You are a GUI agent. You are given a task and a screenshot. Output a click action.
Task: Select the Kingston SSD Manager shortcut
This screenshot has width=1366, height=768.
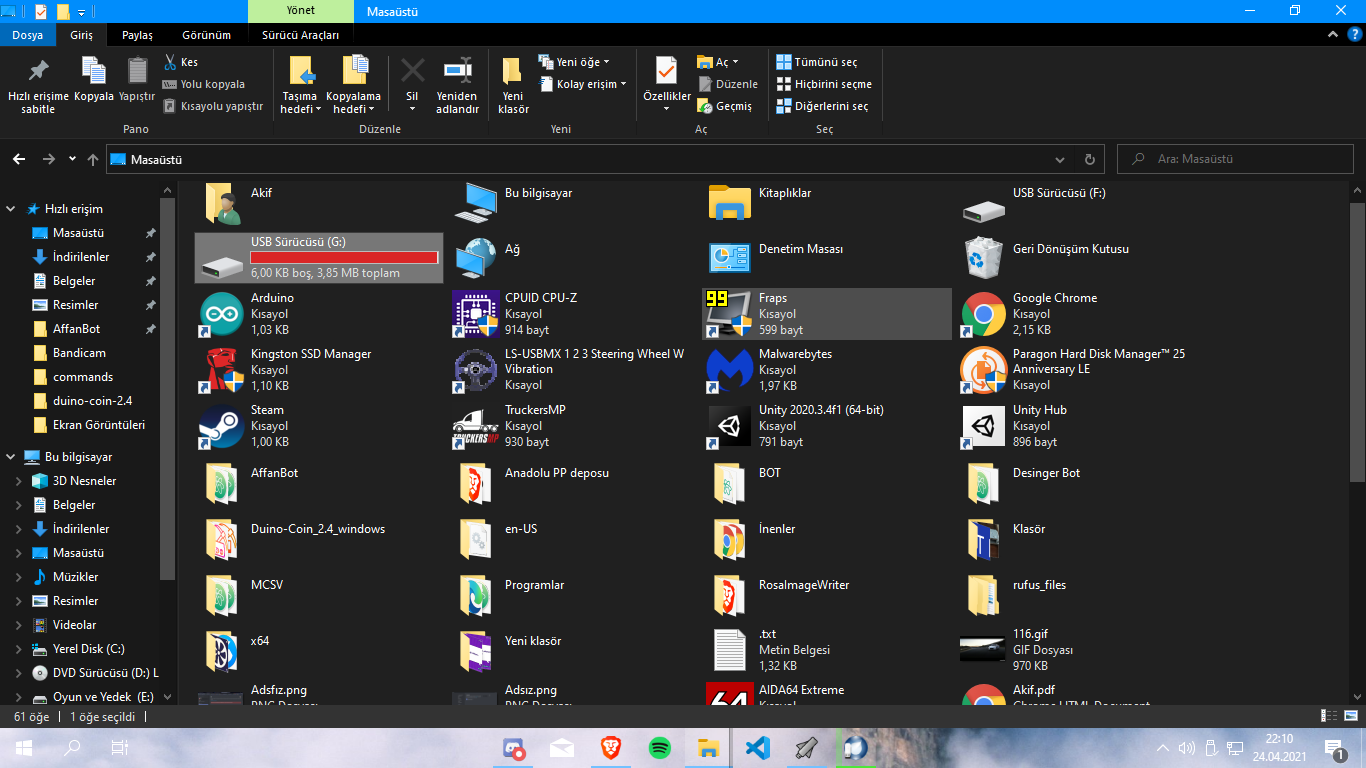[x=221, y=369]
